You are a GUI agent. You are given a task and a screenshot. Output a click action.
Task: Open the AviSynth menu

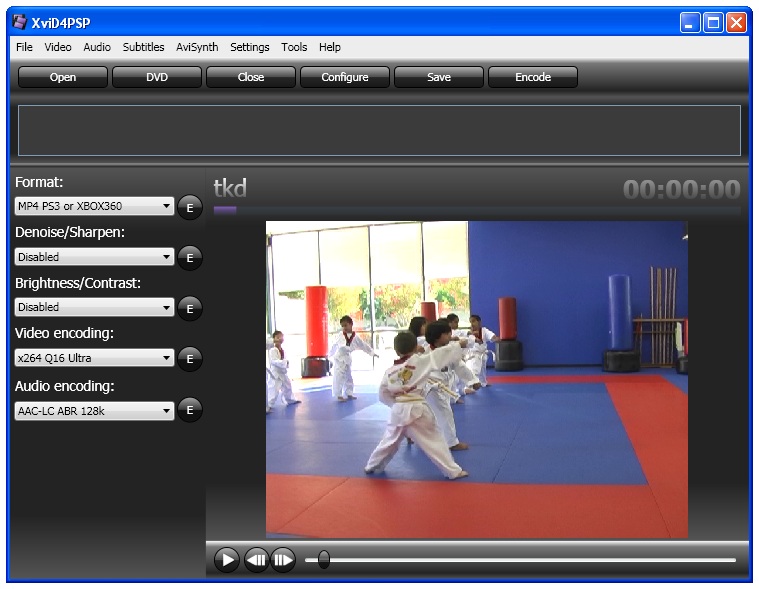[x=197, y=47]
